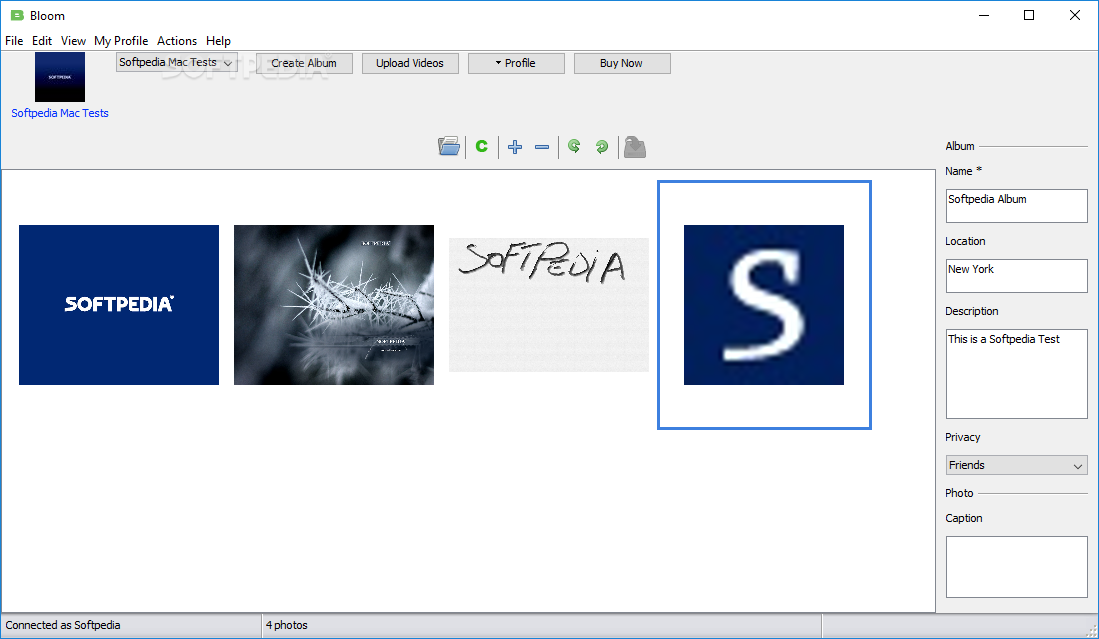
Task: Maximize the Bloom window
Action: (1029, 15)
